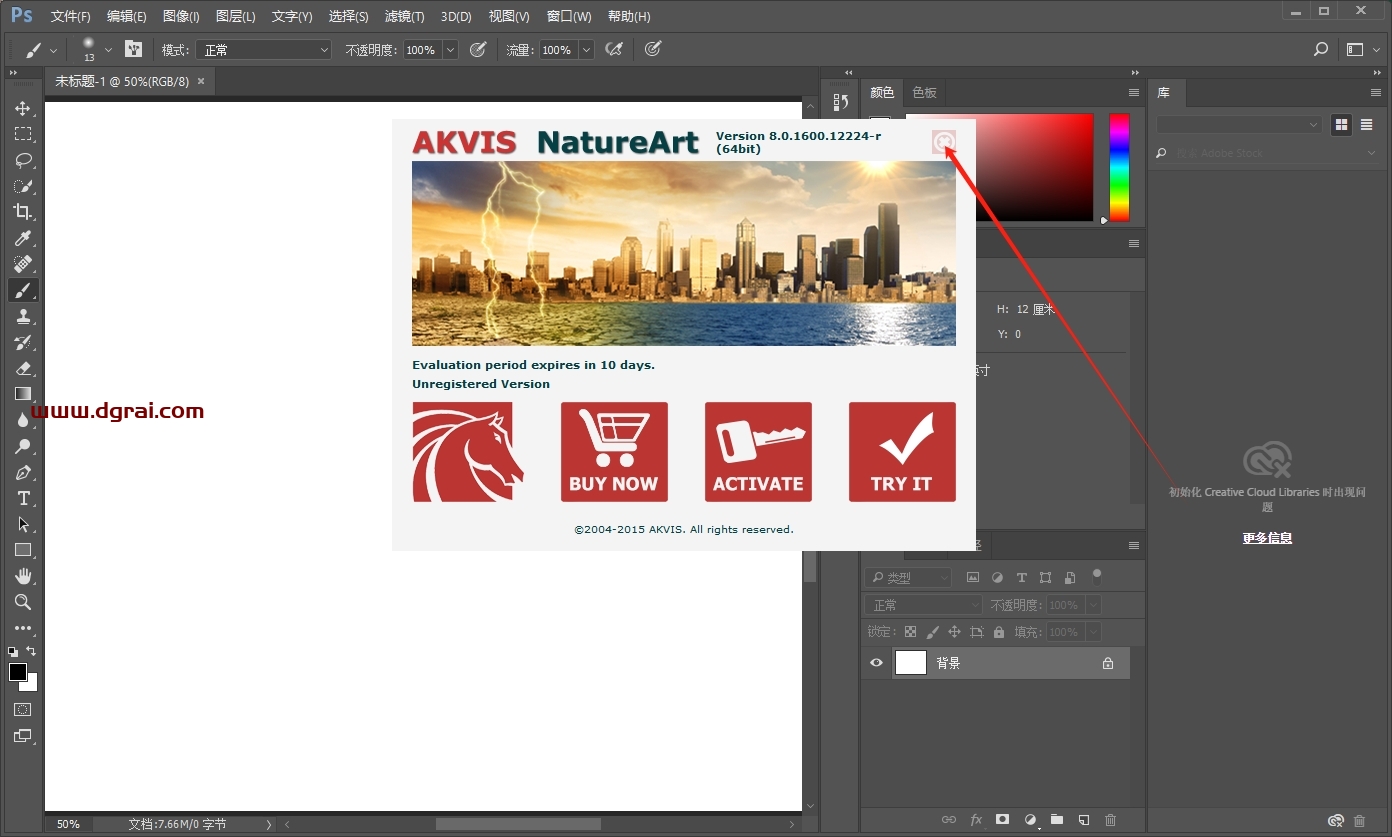The image size is (1392, 837).
Task: Select the Clone Stamp tool
Action: 22,316
